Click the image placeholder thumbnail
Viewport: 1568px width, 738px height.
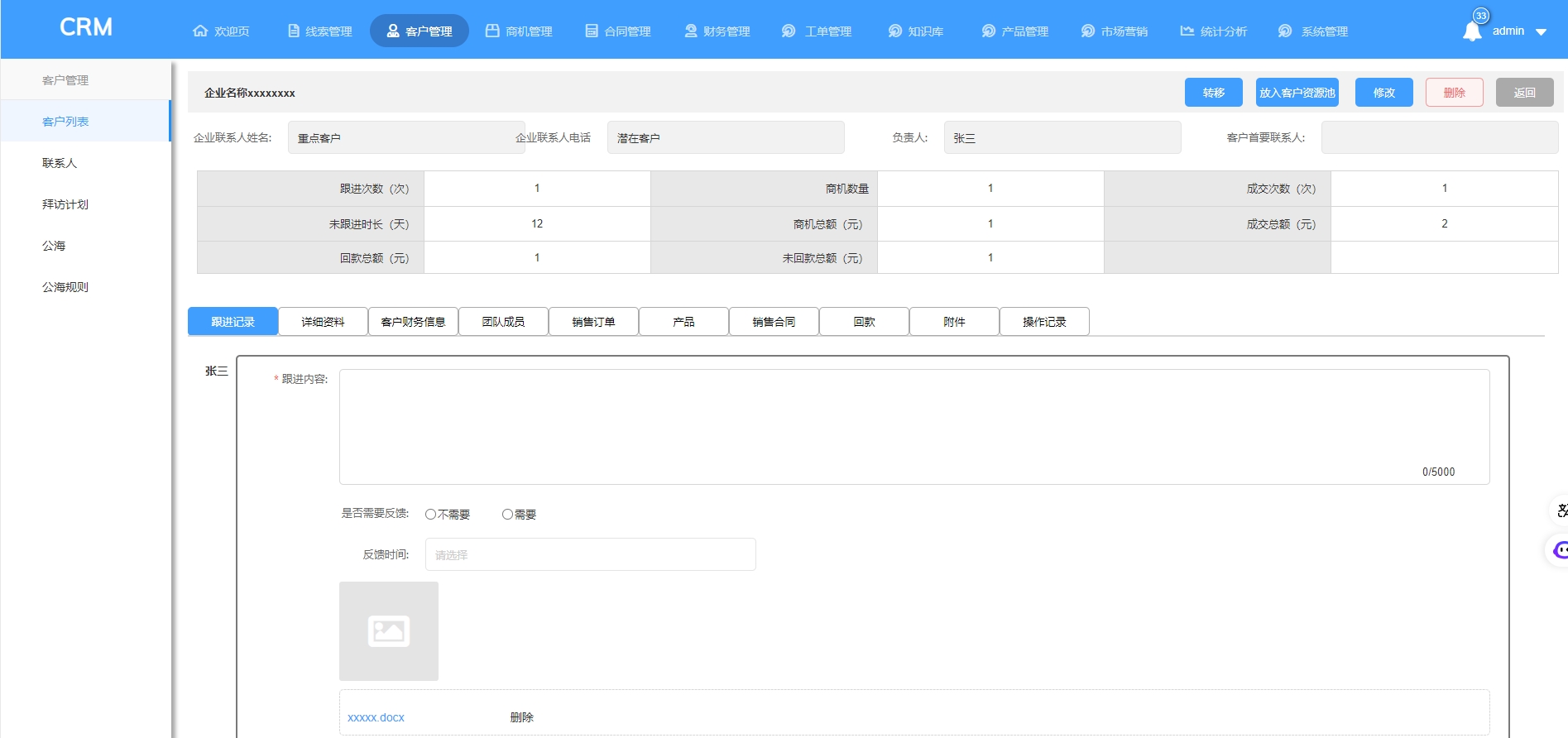(389, 631)
